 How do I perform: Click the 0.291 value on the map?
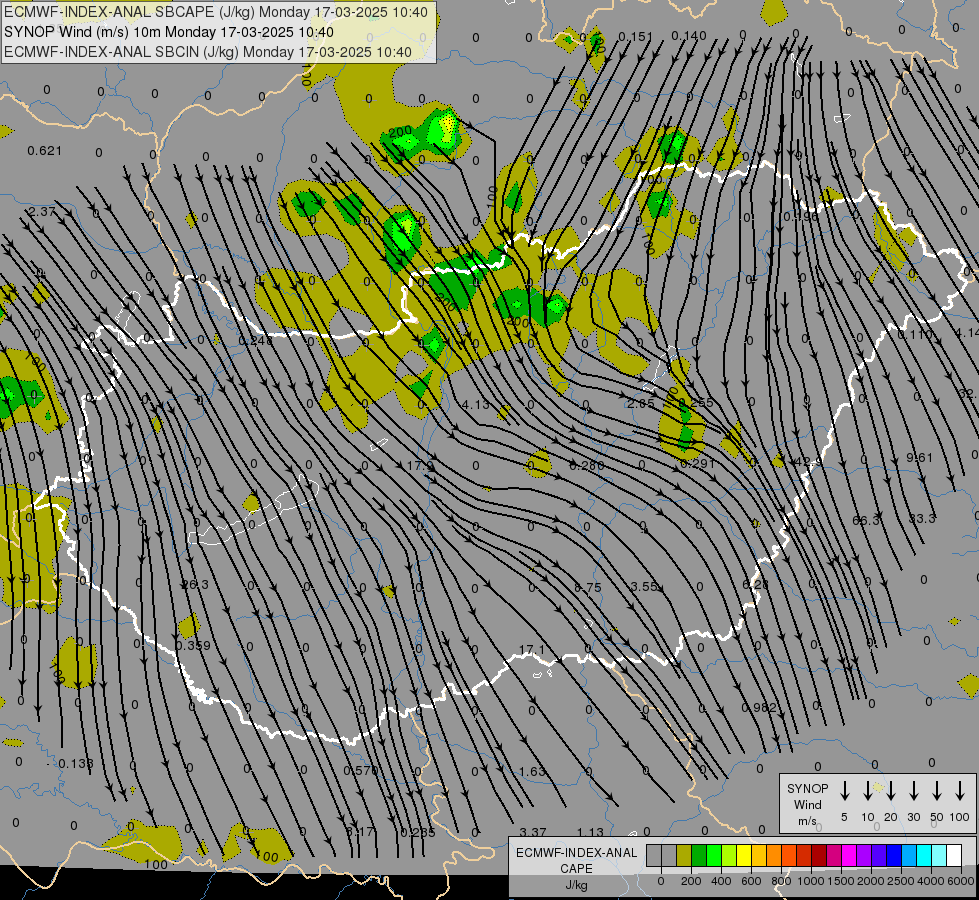[697, 463]
